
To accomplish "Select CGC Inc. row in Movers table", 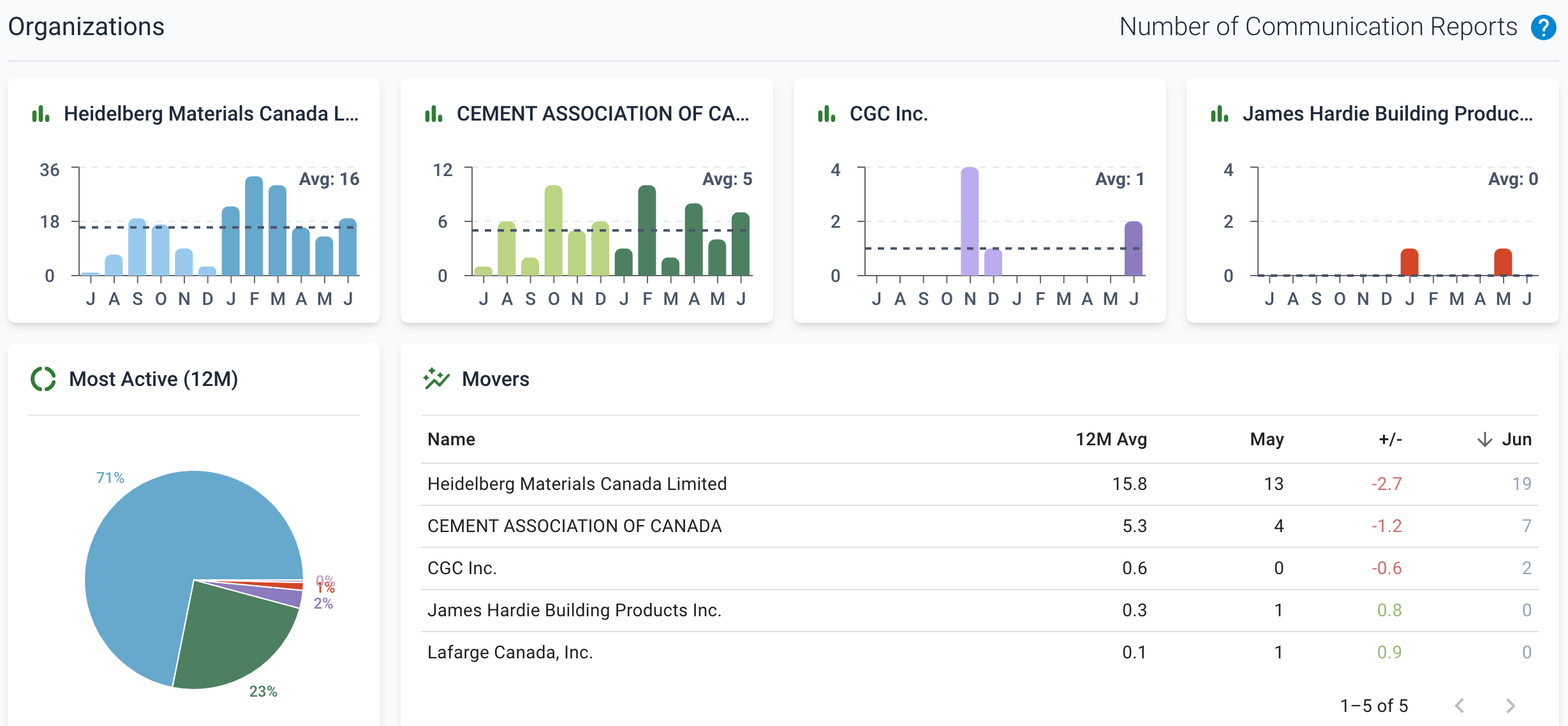I will point(980,568).
